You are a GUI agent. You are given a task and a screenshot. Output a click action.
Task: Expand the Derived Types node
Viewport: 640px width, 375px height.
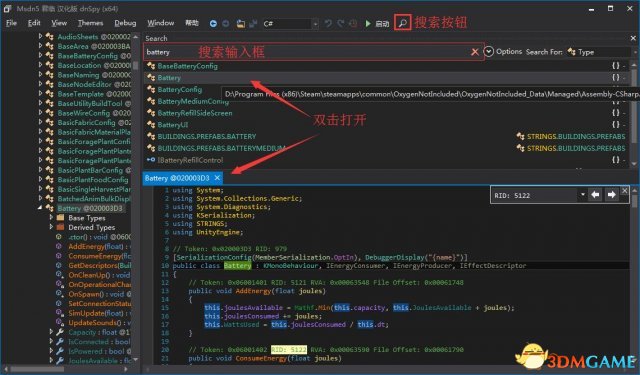(51, 227)
